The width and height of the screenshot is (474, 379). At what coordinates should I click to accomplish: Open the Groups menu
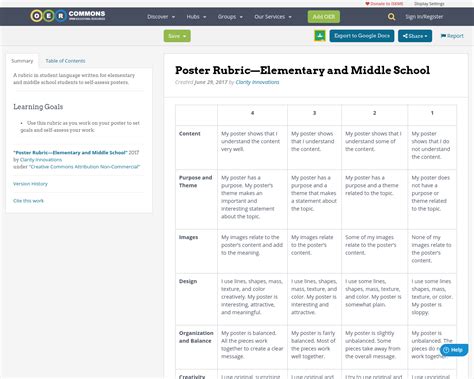click(x=230, y=17)
